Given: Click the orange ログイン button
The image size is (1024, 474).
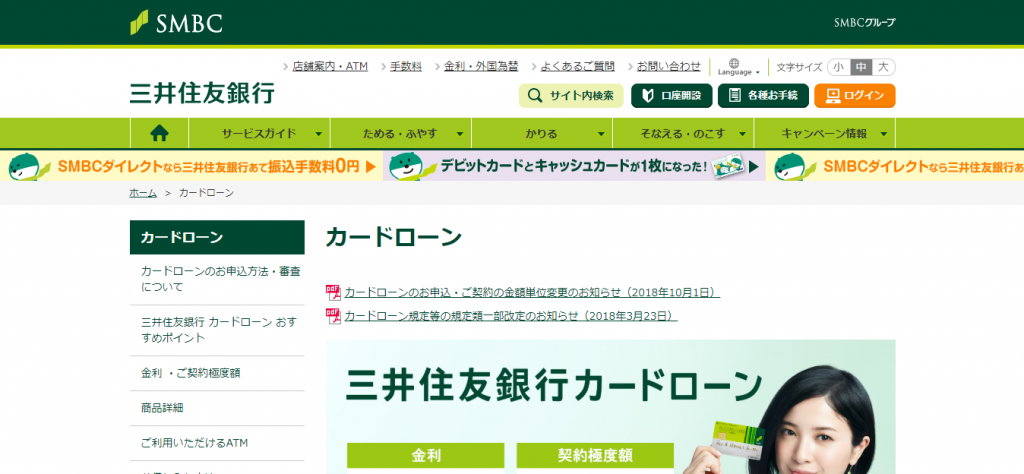Looking at the screenshot, I should pyautogui.click(x=854, y=95).
